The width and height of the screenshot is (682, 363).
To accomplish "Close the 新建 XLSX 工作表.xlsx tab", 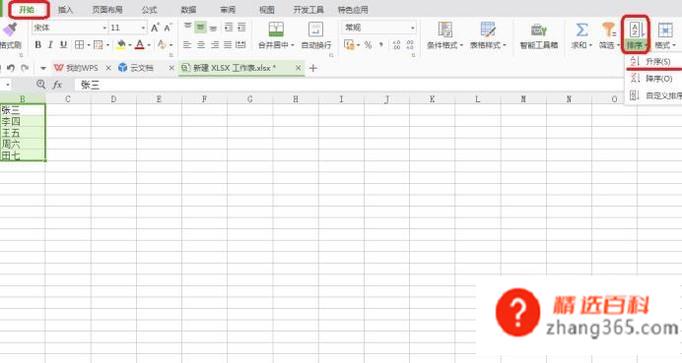I will click(x=298, y=68).
